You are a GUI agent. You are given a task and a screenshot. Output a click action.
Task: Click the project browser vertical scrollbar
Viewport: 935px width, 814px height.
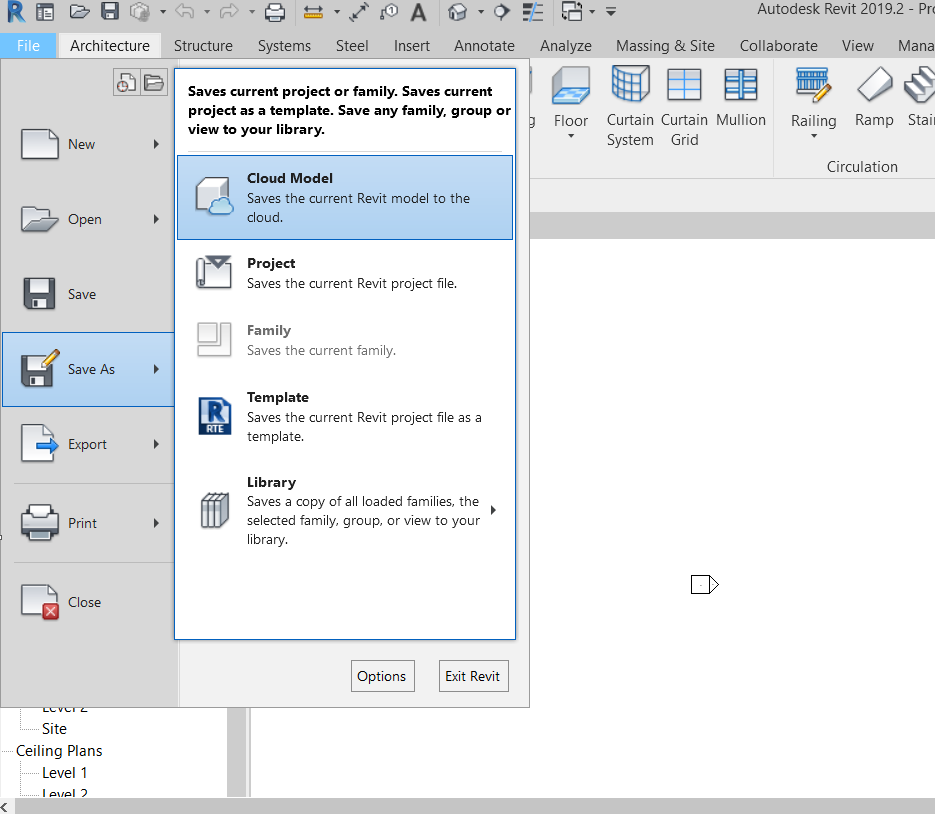click(x=237, y=751)
